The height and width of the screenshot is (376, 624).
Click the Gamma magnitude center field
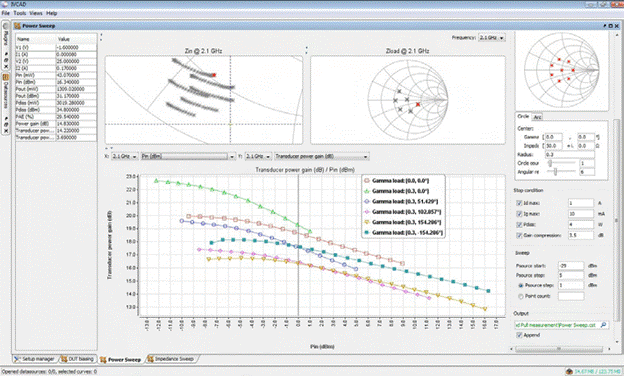(554, 137)
